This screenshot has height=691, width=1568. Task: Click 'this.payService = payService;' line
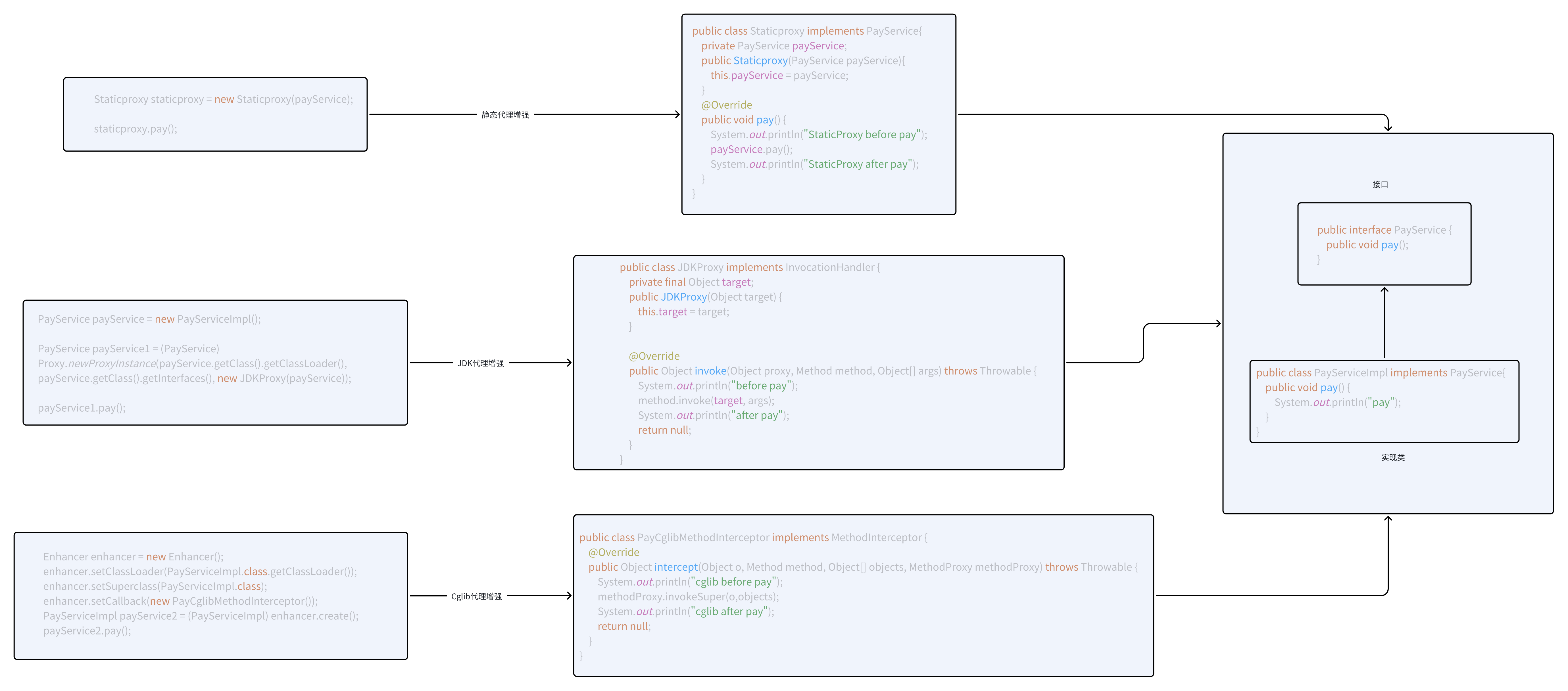(x=779, y=76)
